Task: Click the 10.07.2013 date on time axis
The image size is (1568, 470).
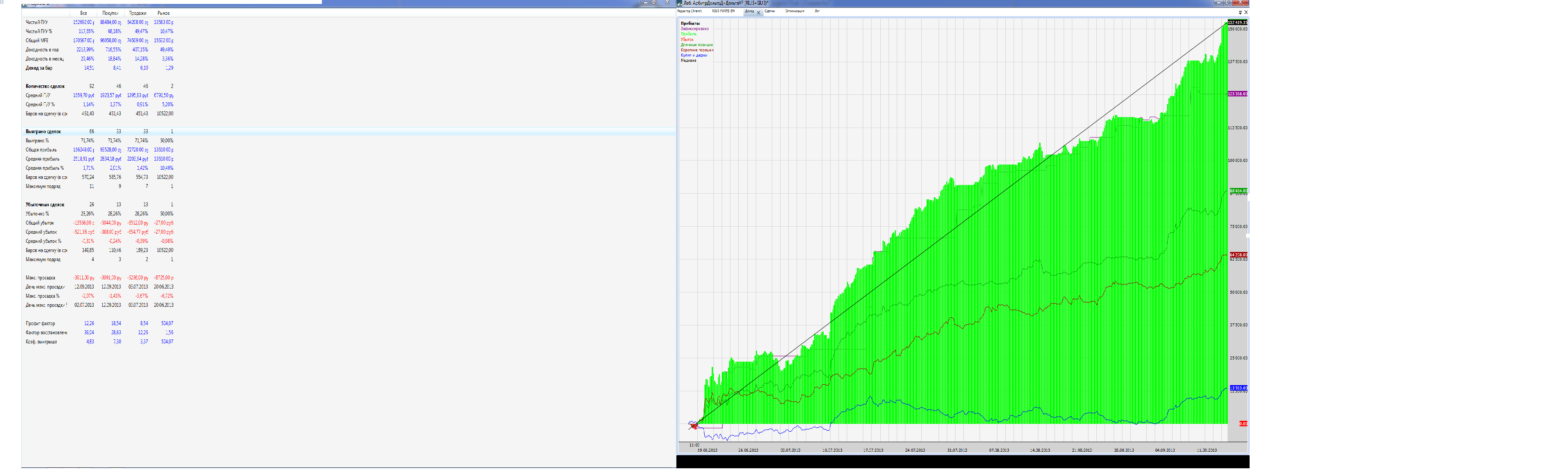Action: tap(832, 450)
